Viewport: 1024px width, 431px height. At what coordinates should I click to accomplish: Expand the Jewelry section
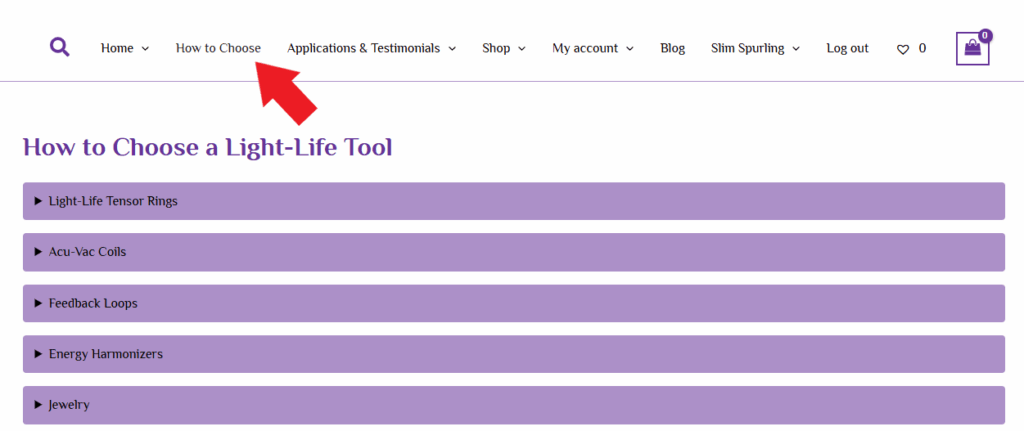pyautogui.click(x=514, y=405)
